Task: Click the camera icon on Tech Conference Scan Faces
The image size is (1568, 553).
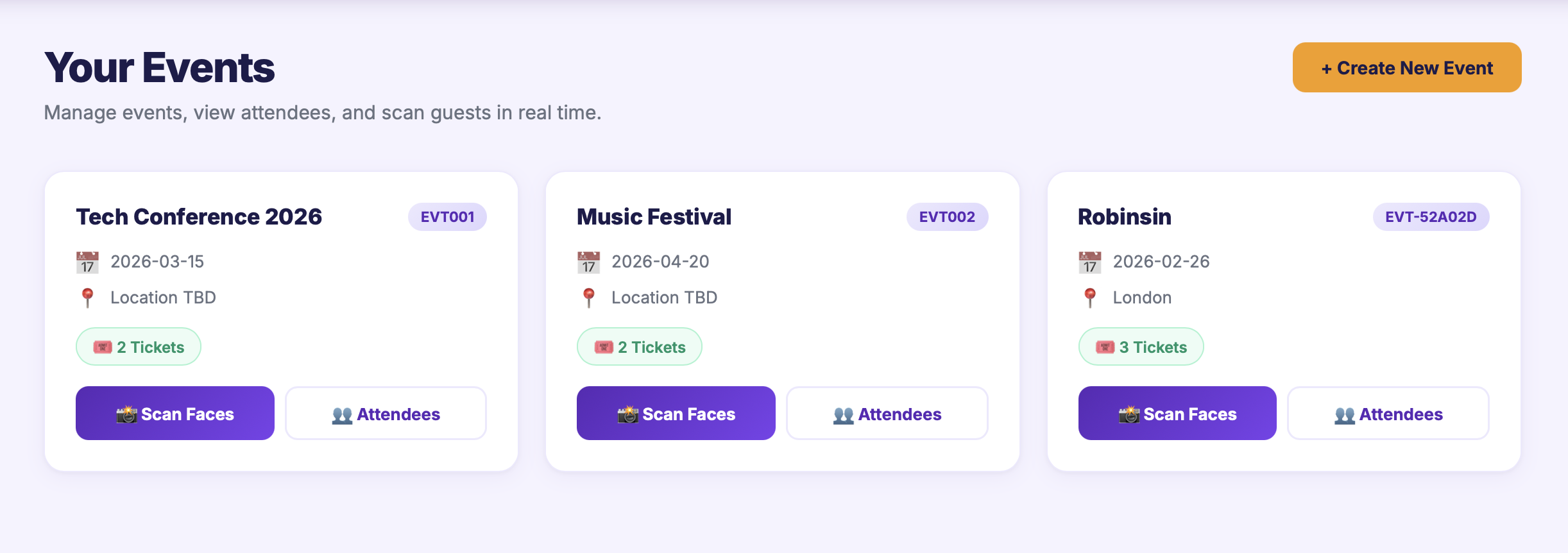Action: [126, 414]
